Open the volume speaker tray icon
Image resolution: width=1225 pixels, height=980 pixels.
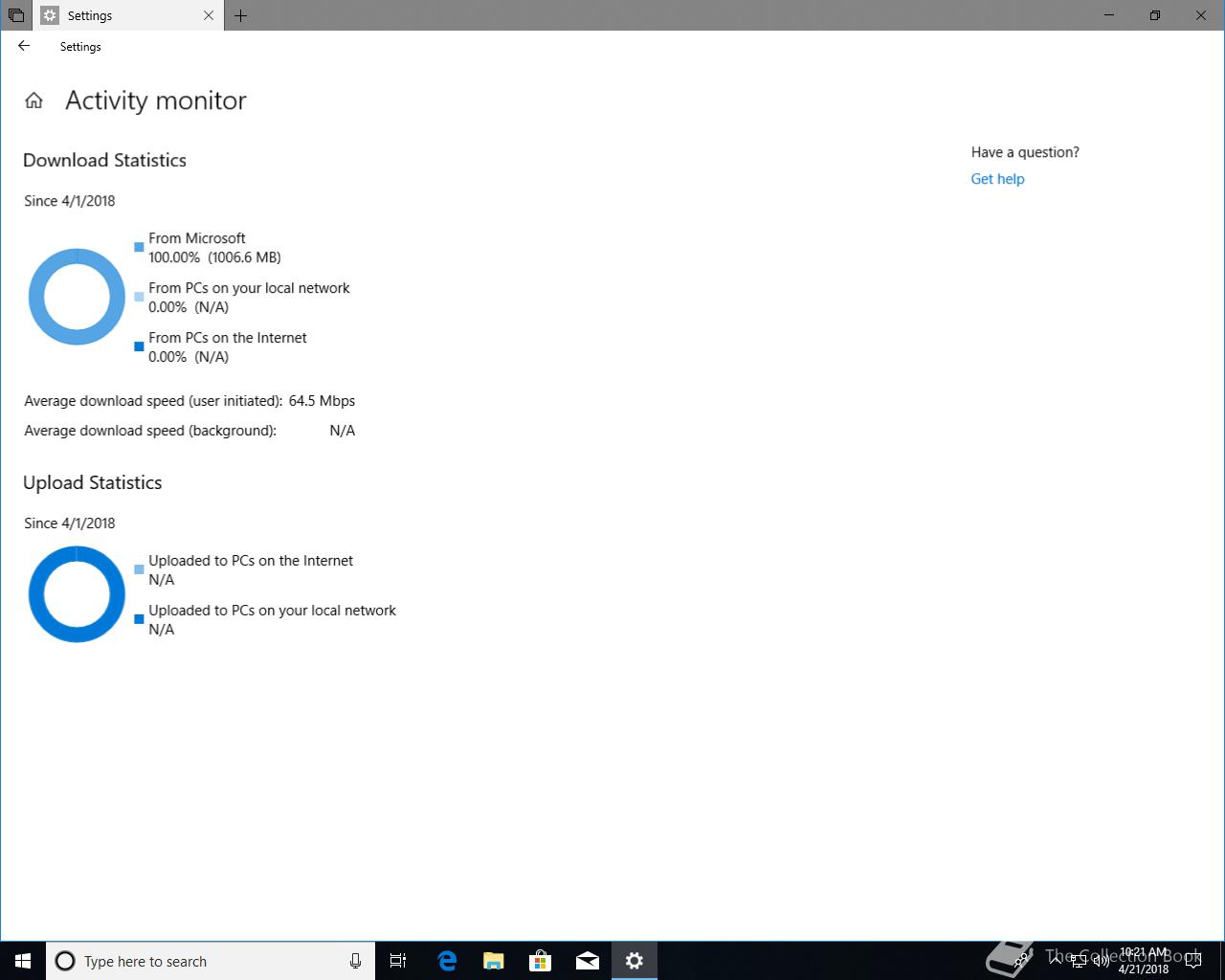pos(1101,961)
